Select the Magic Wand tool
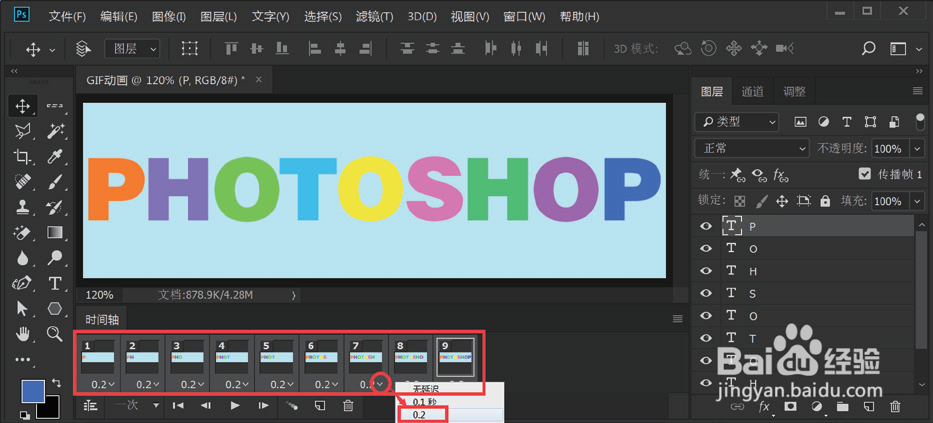Viewport: 933px width, 423px height. click(x=55, y=131)
